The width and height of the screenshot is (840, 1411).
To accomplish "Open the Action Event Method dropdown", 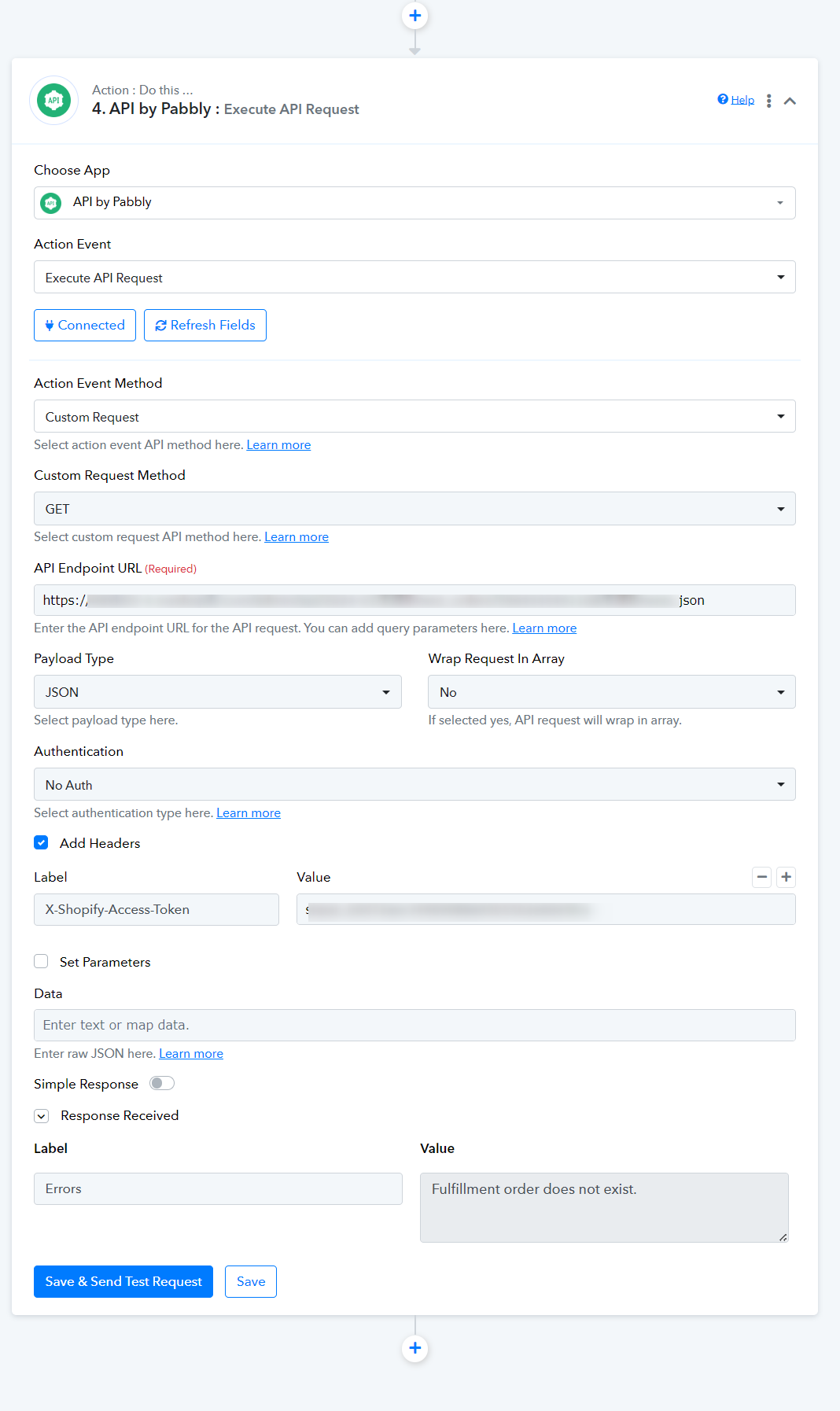I will coord(414,416).
